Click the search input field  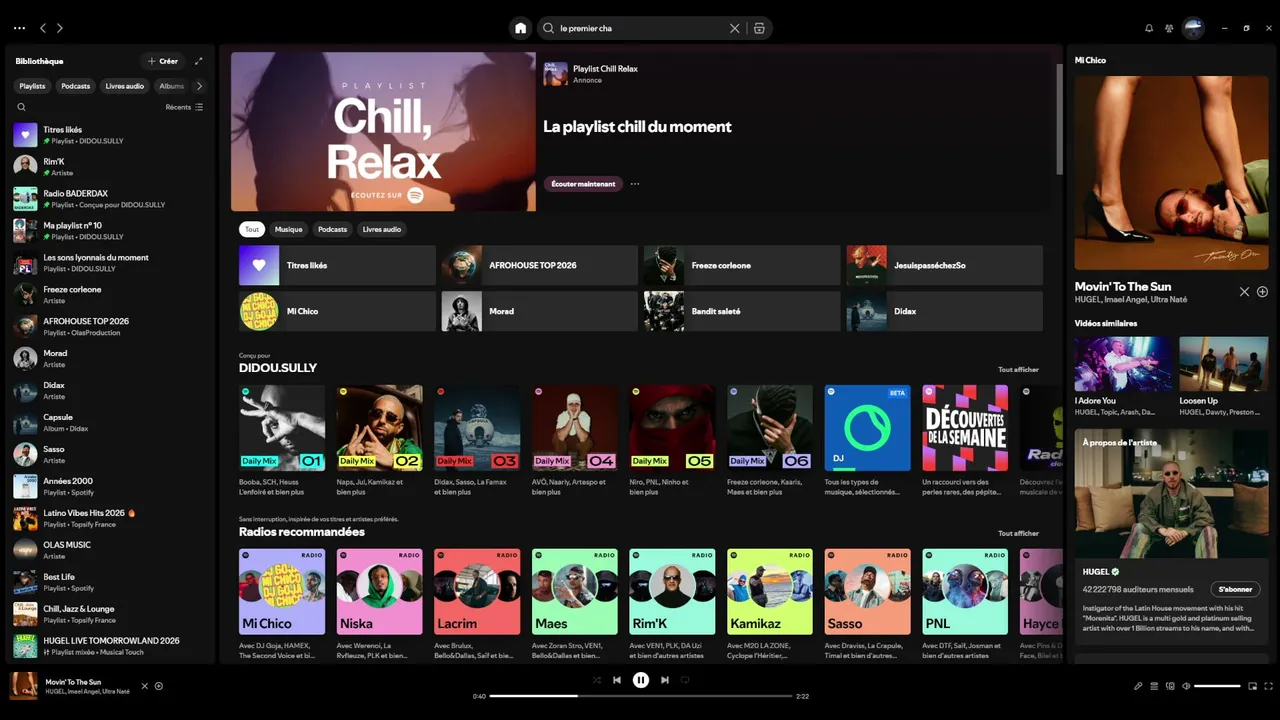[640, 28]
